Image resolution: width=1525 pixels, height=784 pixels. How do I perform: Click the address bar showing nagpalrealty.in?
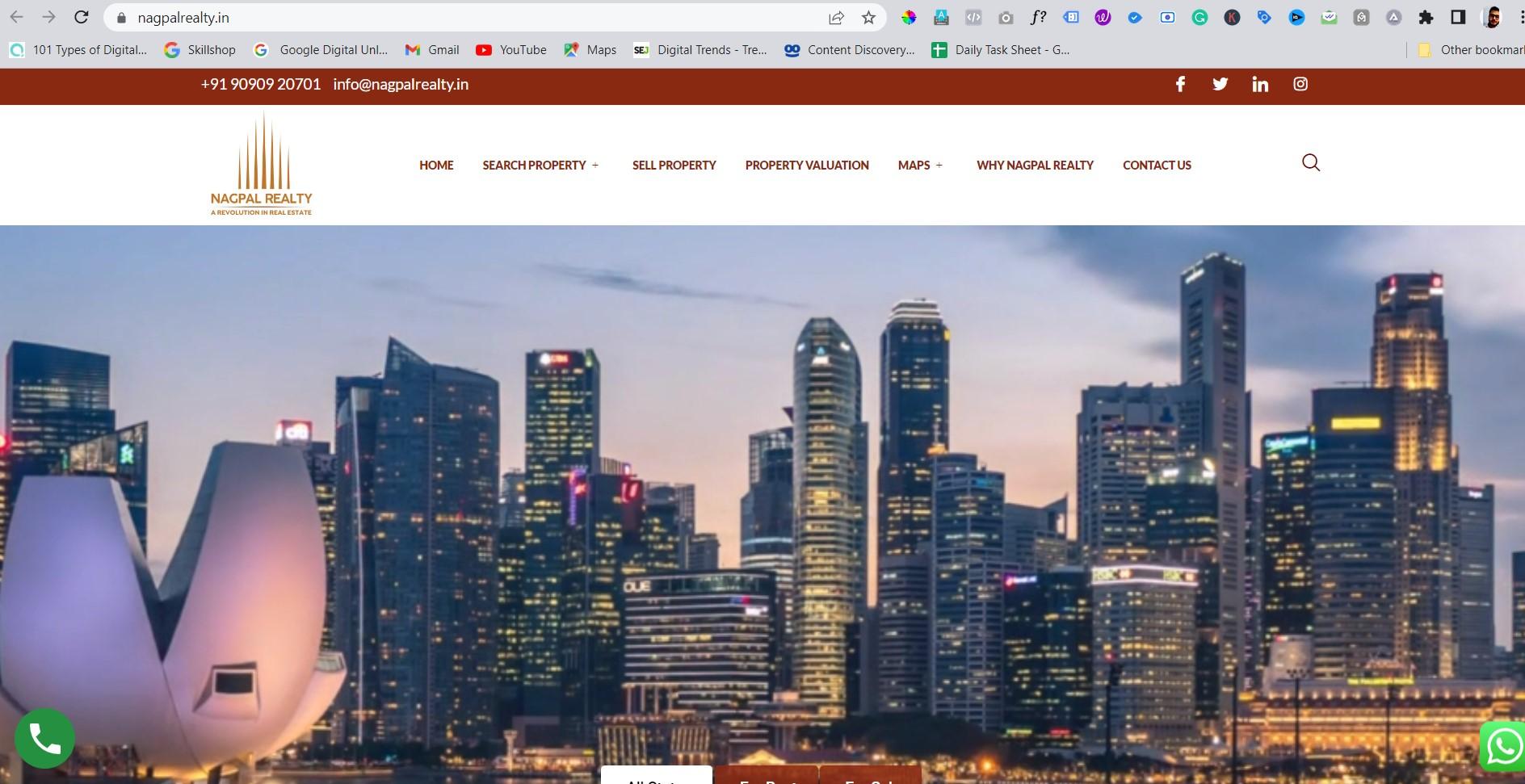[468, 18]
